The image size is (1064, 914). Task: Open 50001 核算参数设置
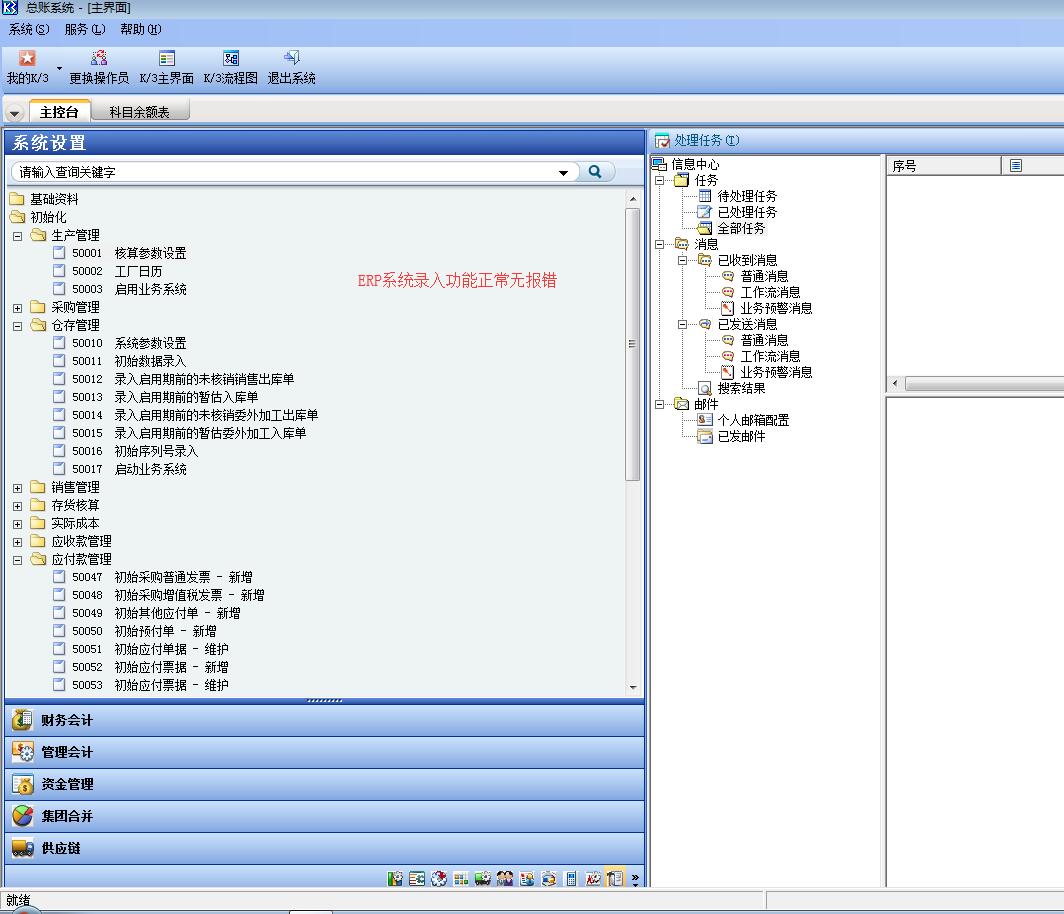pos(129,253)
